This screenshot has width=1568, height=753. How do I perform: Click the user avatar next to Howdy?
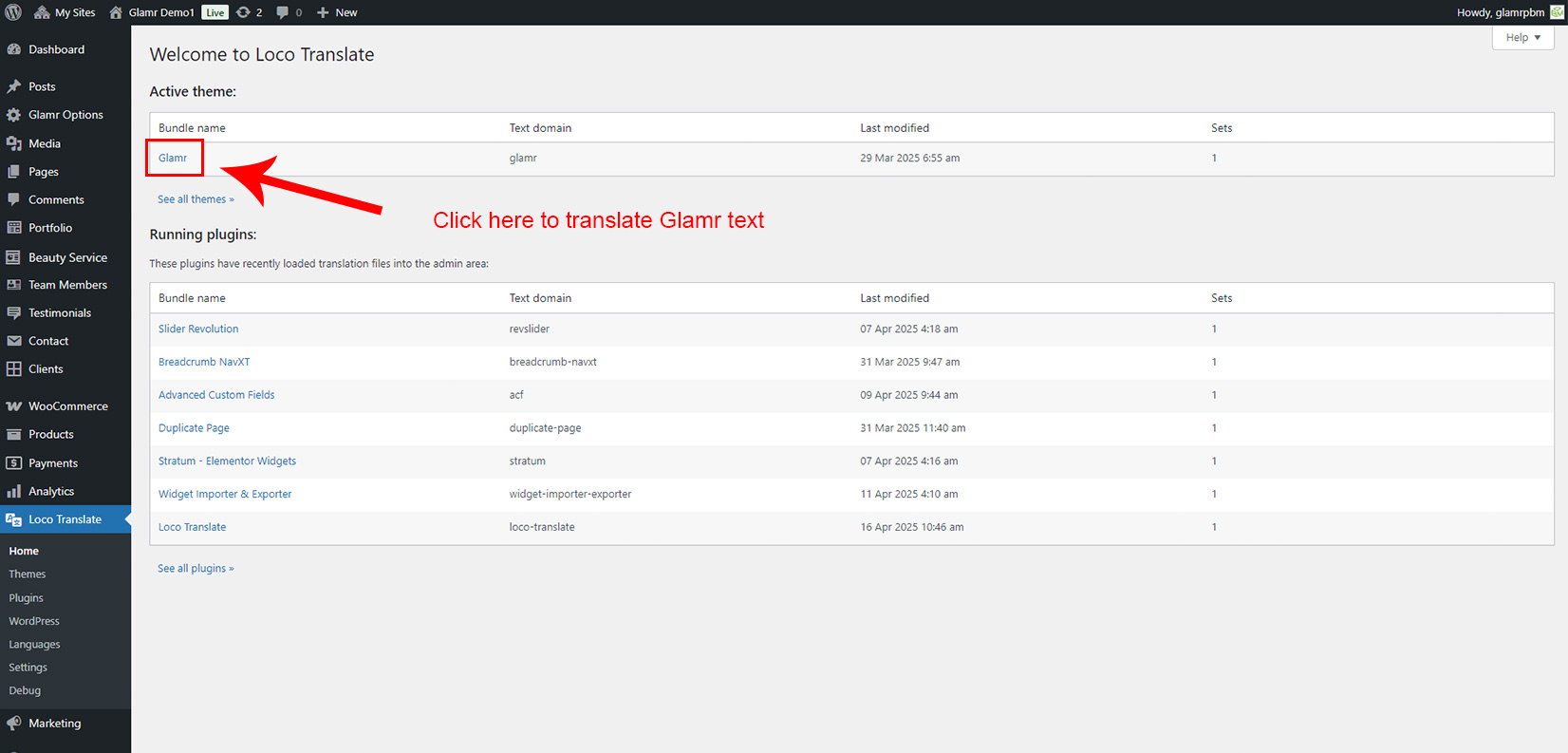(x=1557, y=12)
